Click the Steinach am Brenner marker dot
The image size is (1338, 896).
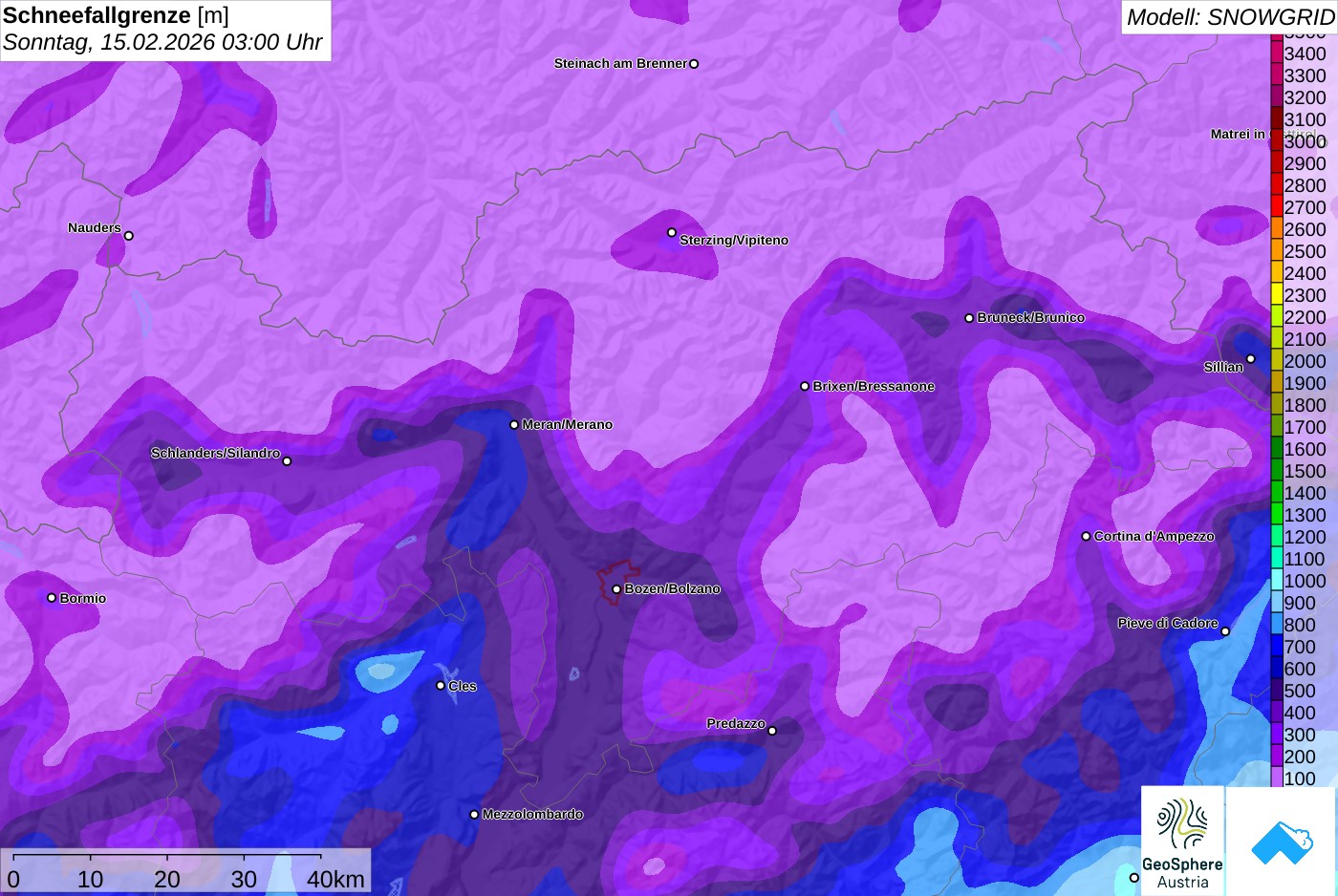pyautogui.click(x=694, y=64)
